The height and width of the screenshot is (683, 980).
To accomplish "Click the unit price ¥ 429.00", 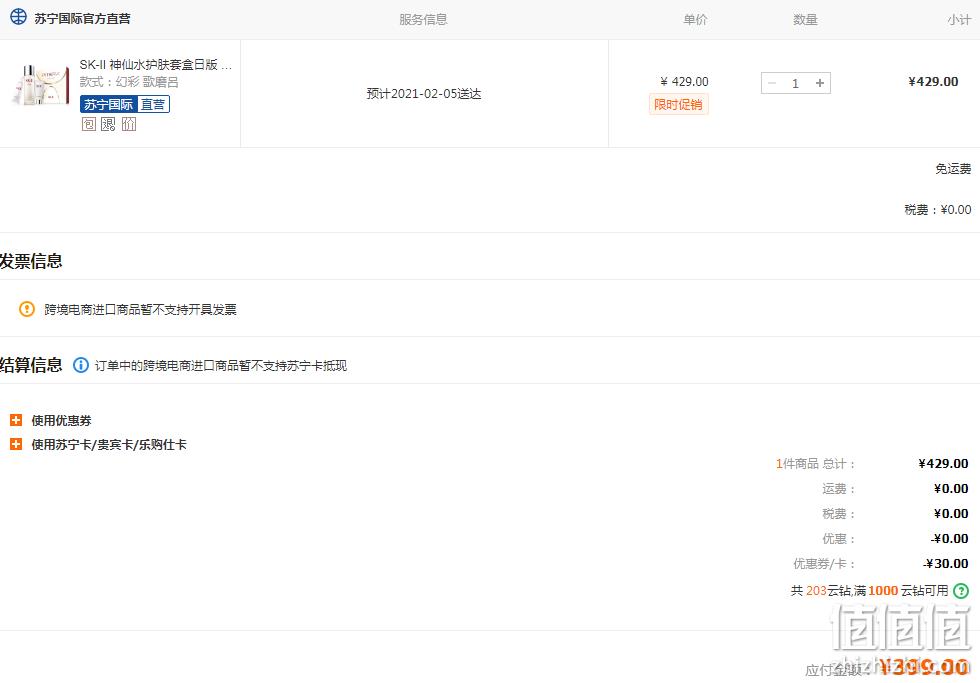I will (684, 81).
